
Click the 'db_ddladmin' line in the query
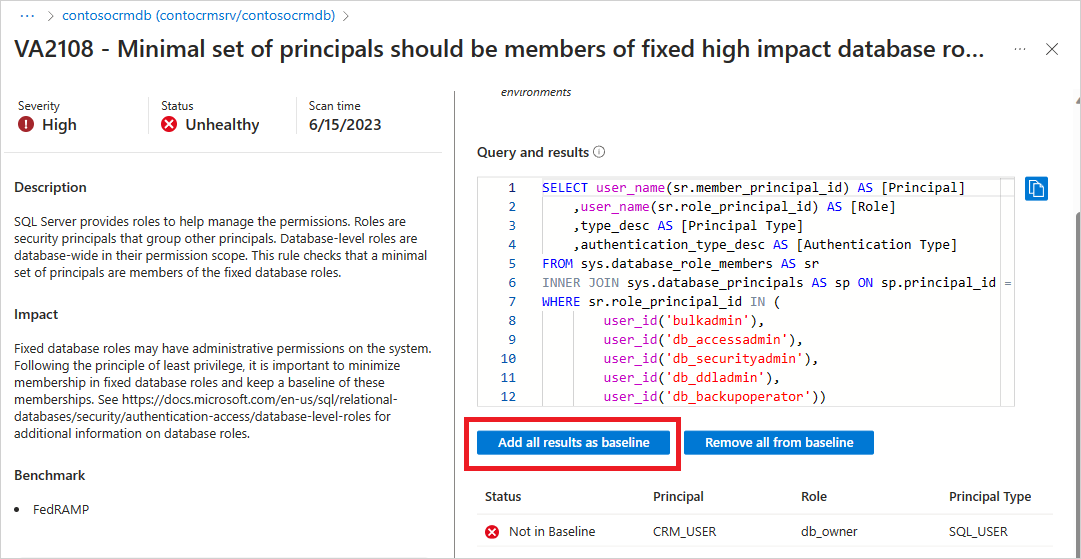pos(691,377)
